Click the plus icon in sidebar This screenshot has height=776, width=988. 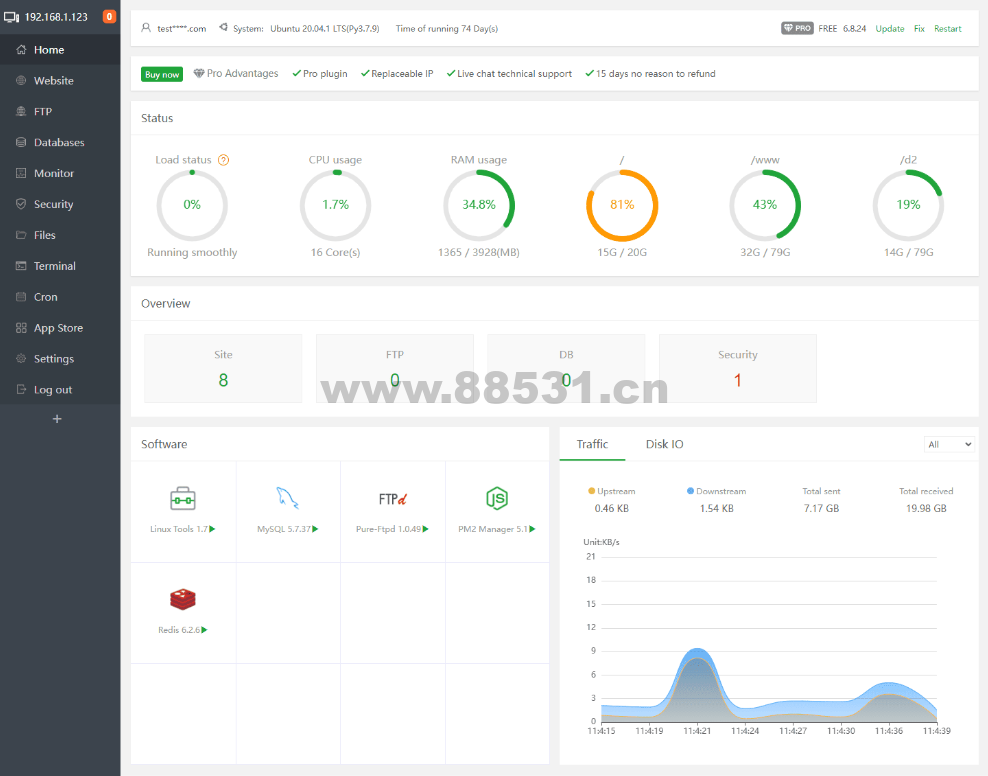click(x=57, y=419)
